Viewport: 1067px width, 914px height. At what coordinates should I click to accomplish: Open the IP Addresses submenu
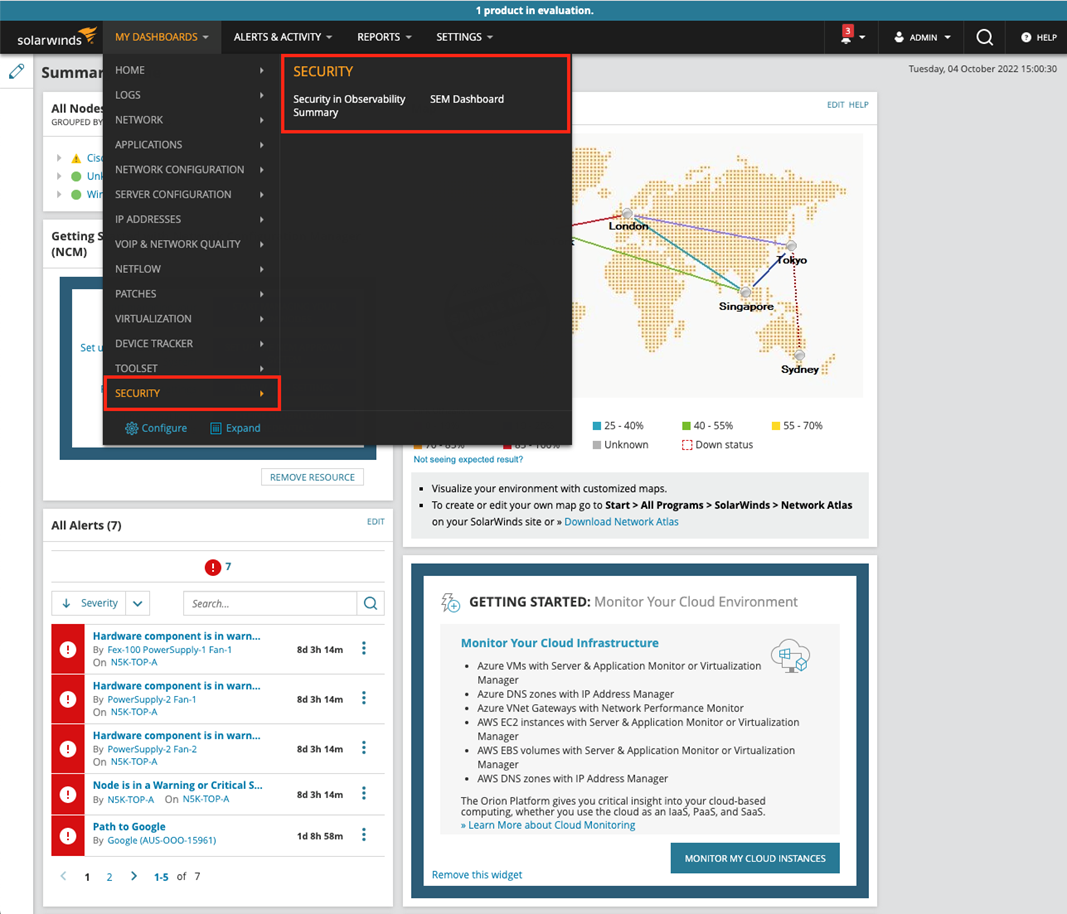(x=189, y=219)
